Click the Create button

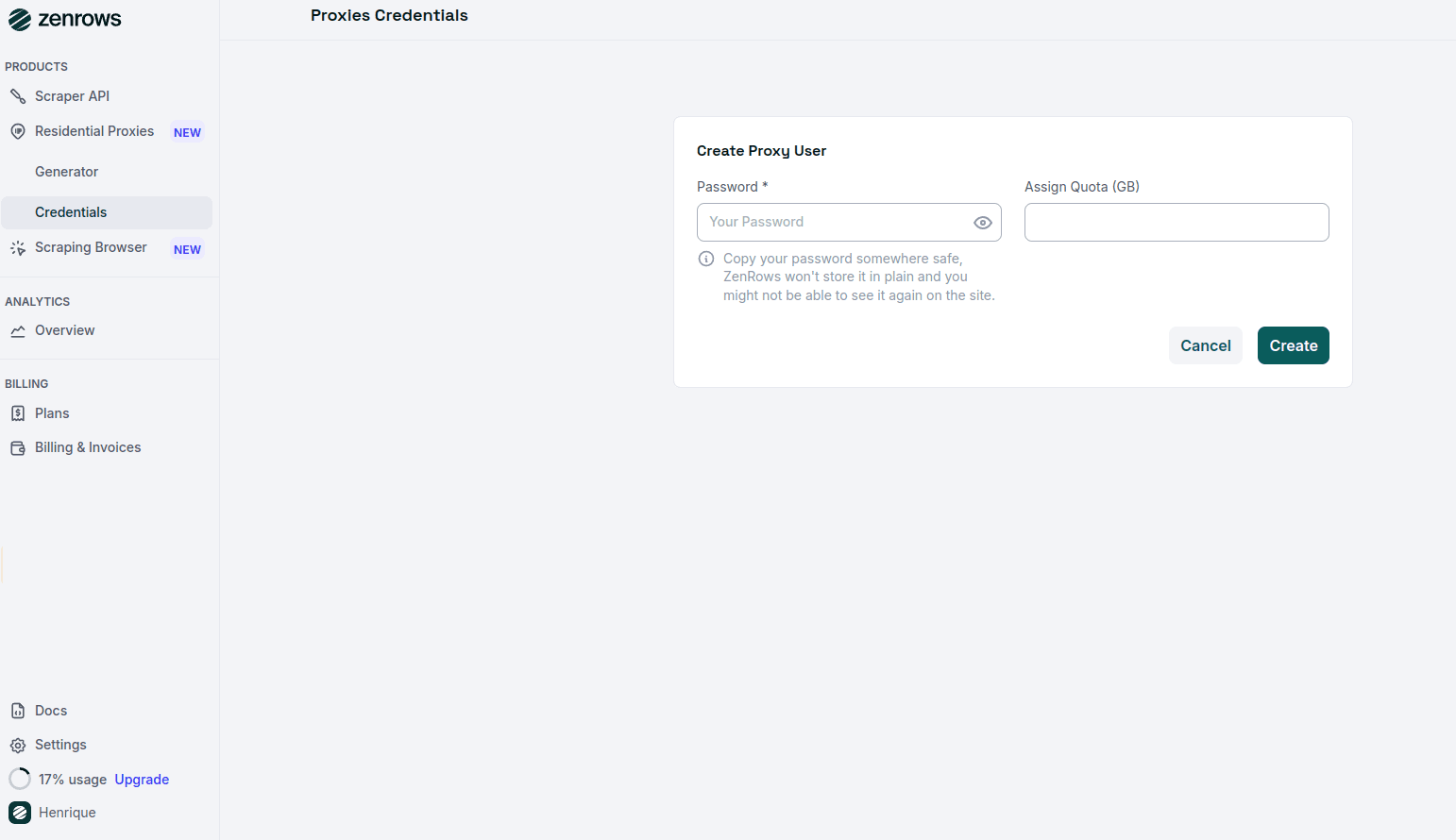point(1294,345)
